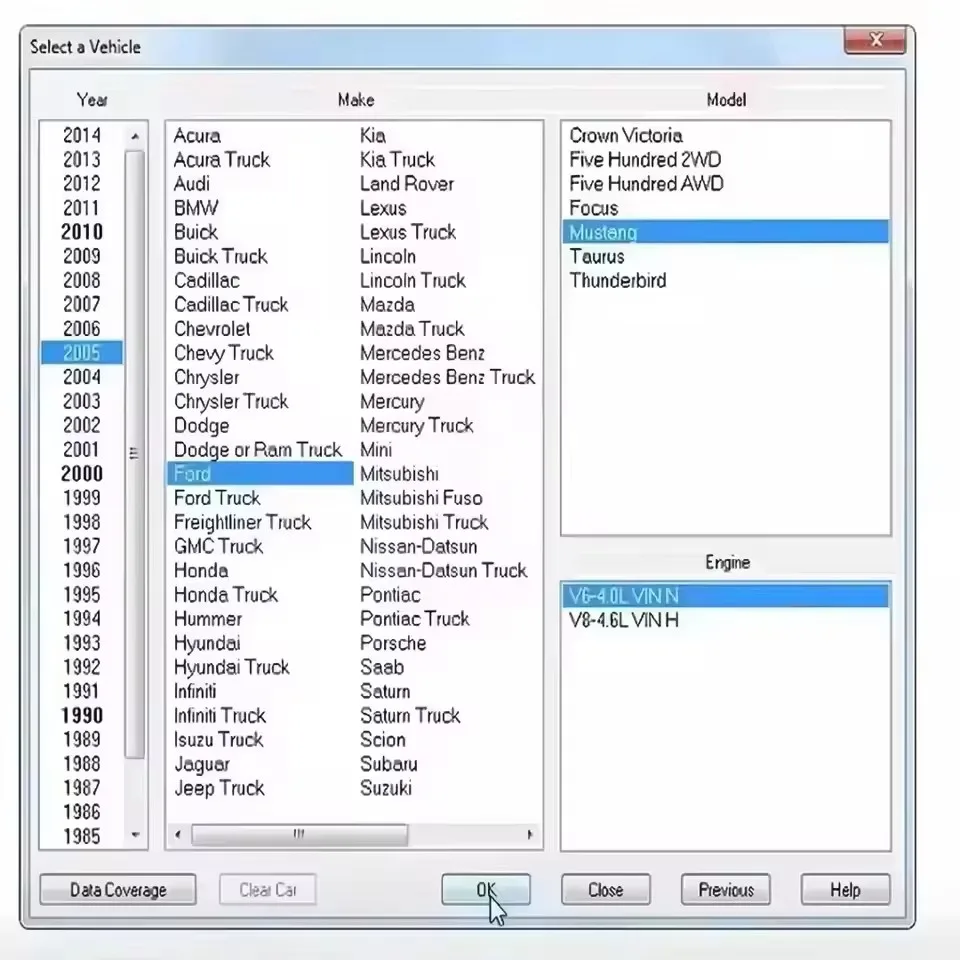
Task: Pick 1990 from the Year list
Action: click(81, 715)
